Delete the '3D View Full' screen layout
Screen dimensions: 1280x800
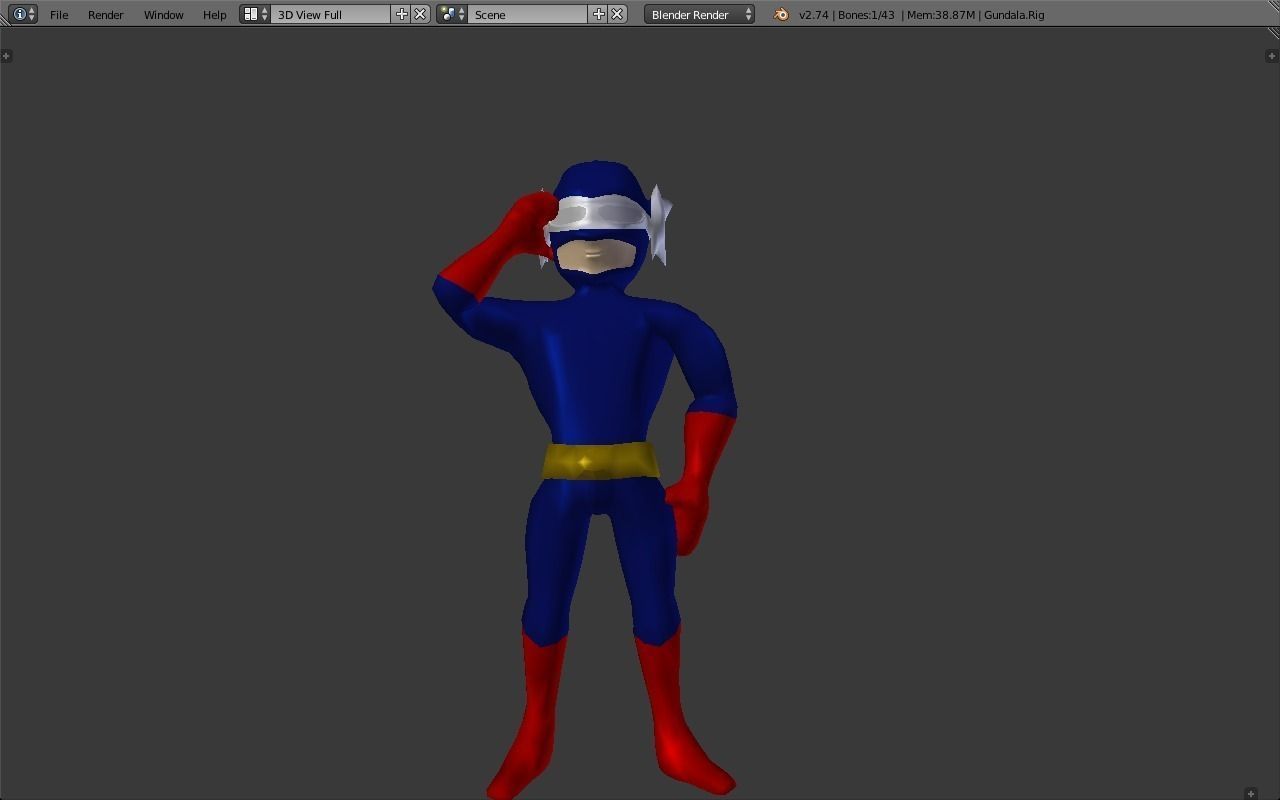(x=421, y=14)
